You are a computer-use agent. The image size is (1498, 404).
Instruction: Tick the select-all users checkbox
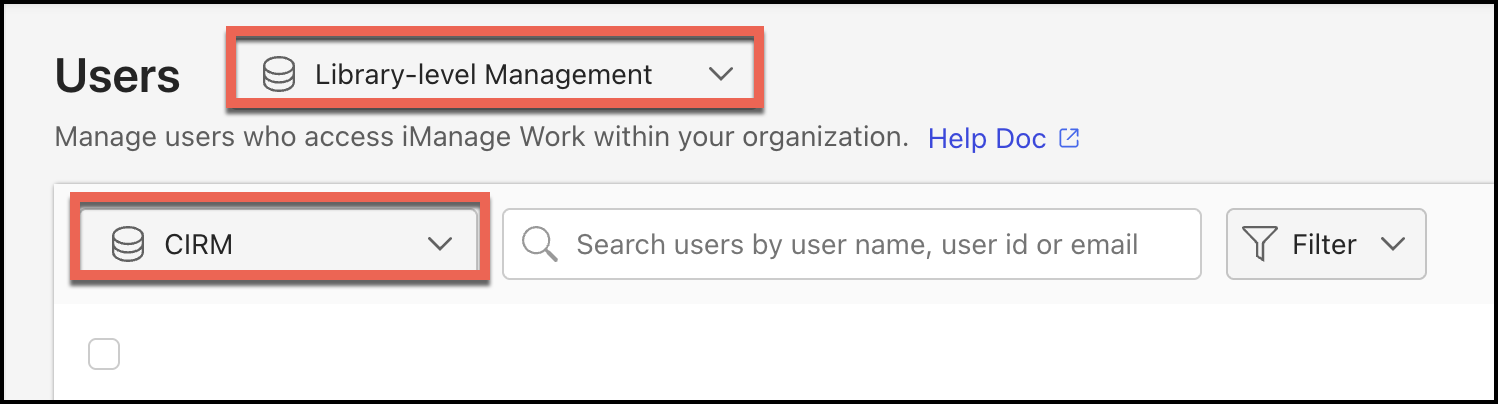[x=104, y=354]
